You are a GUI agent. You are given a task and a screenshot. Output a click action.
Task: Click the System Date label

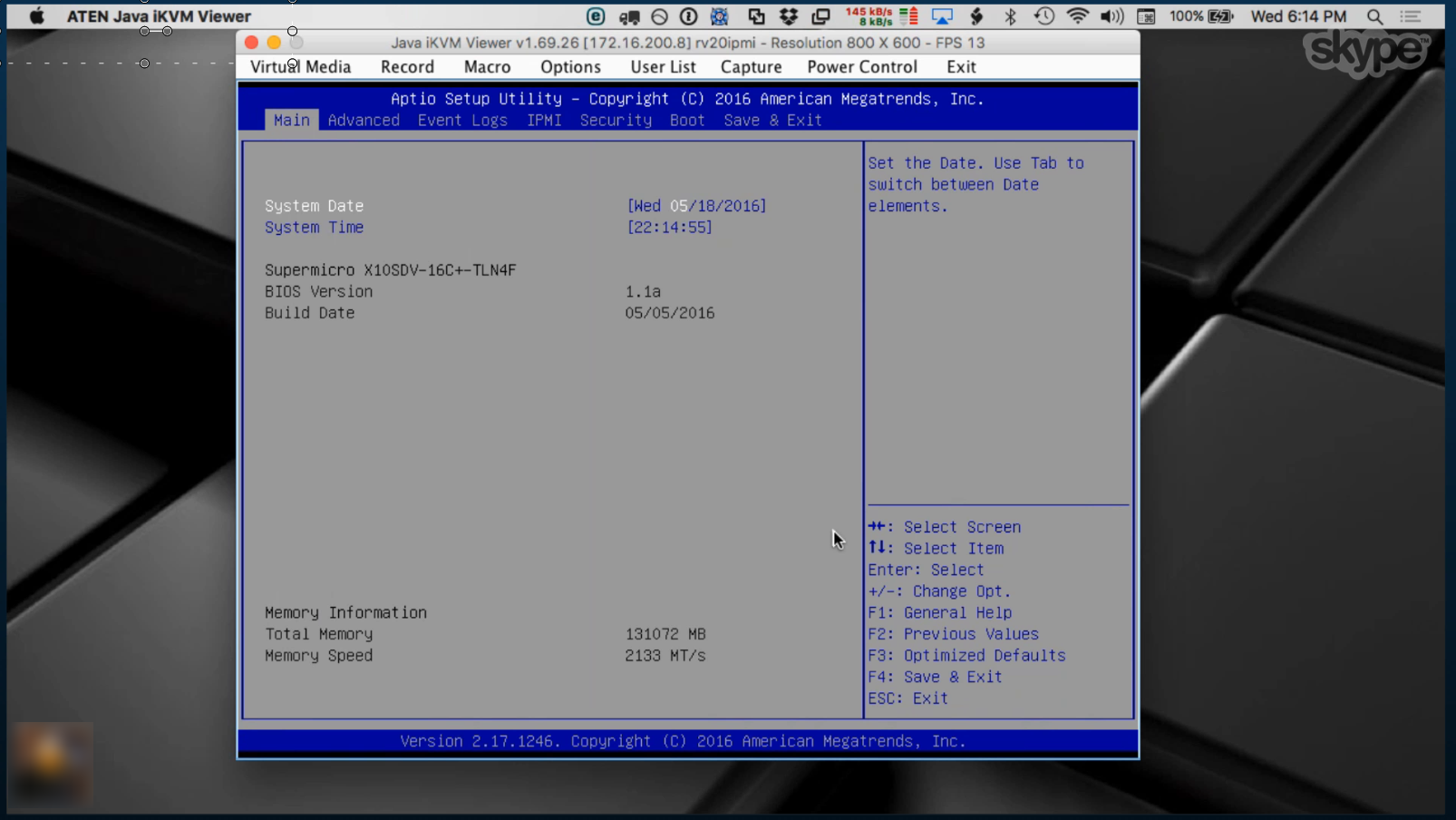[314, 206]
